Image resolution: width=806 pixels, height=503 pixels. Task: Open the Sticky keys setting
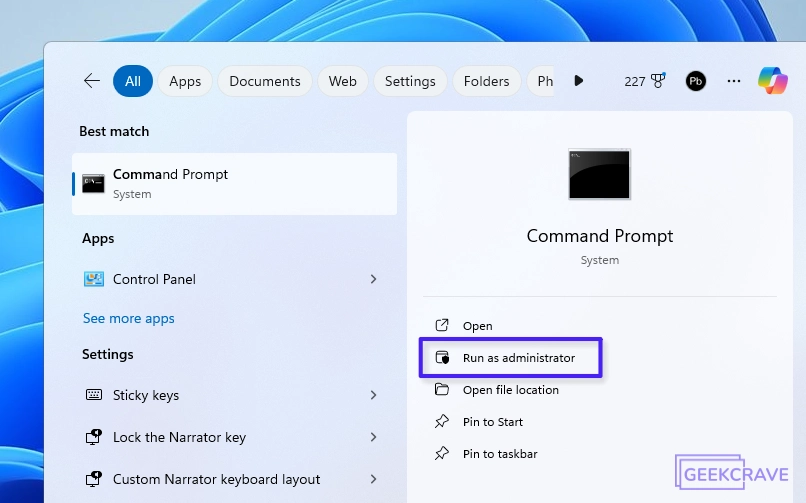[234, 395]
